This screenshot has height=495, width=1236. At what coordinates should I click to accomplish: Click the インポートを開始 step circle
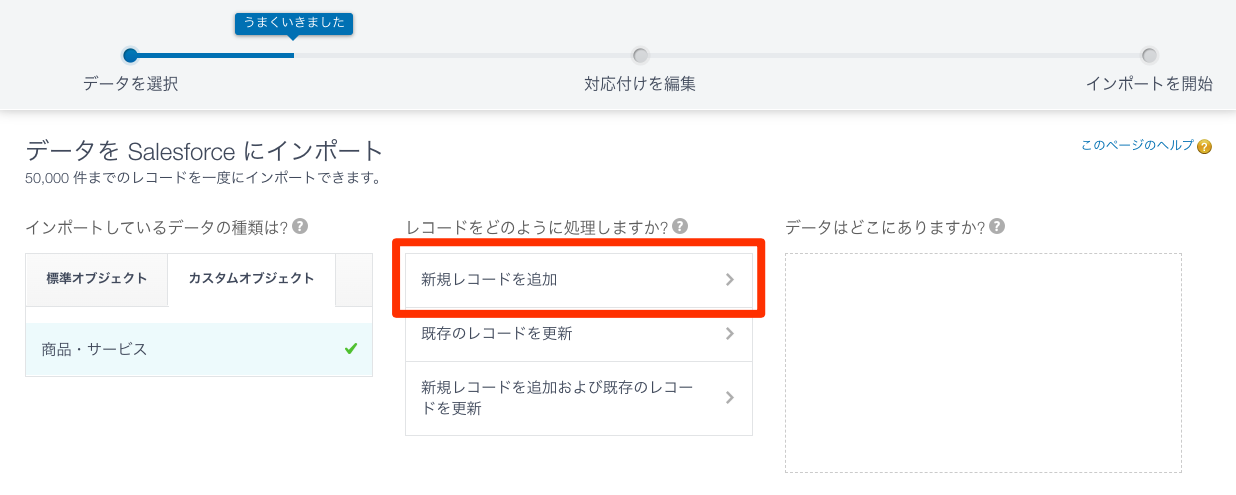click(1149, 55)
